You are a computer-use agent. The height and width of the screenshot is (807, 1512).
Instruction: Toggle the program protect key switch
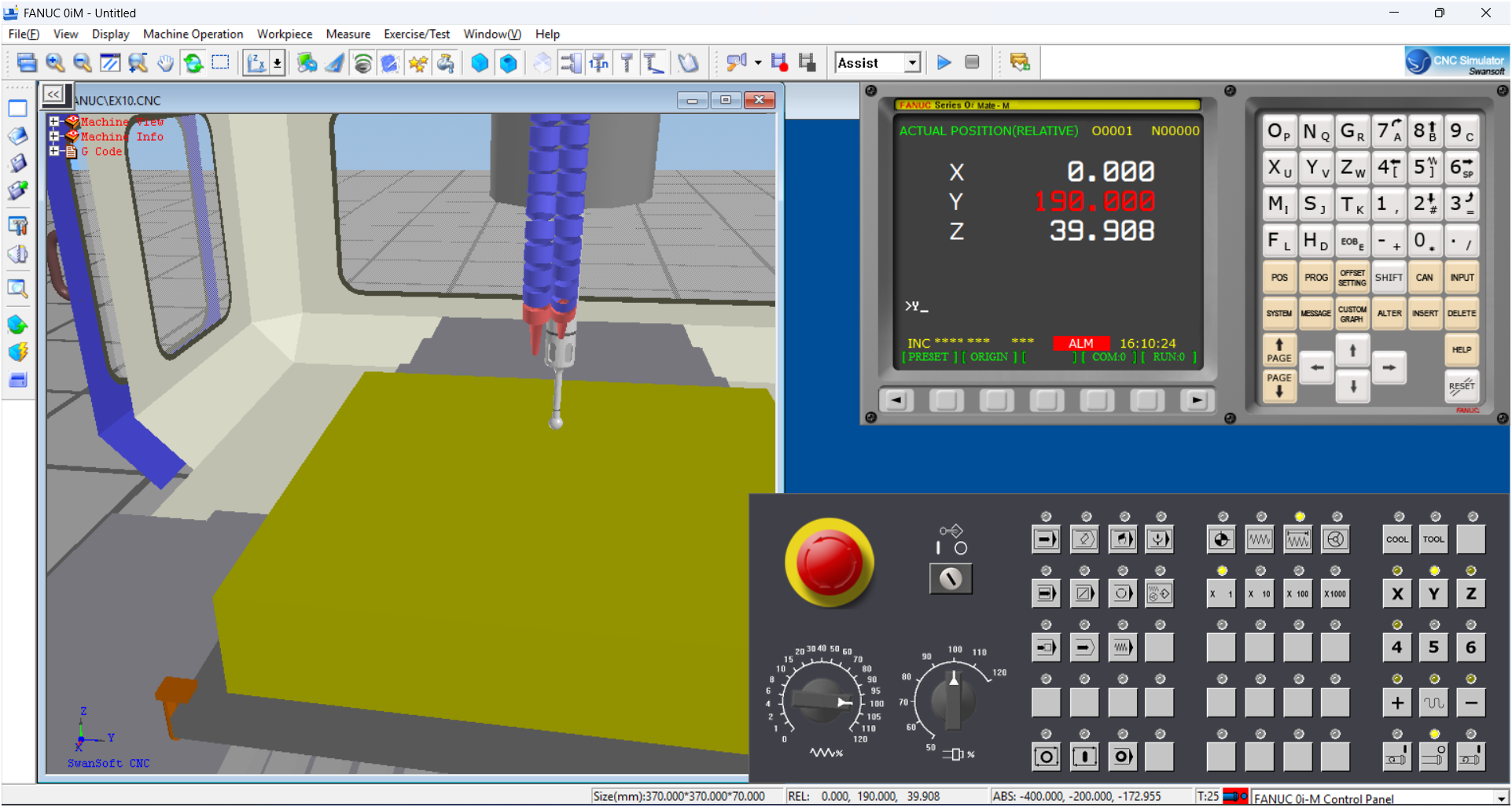951,579
